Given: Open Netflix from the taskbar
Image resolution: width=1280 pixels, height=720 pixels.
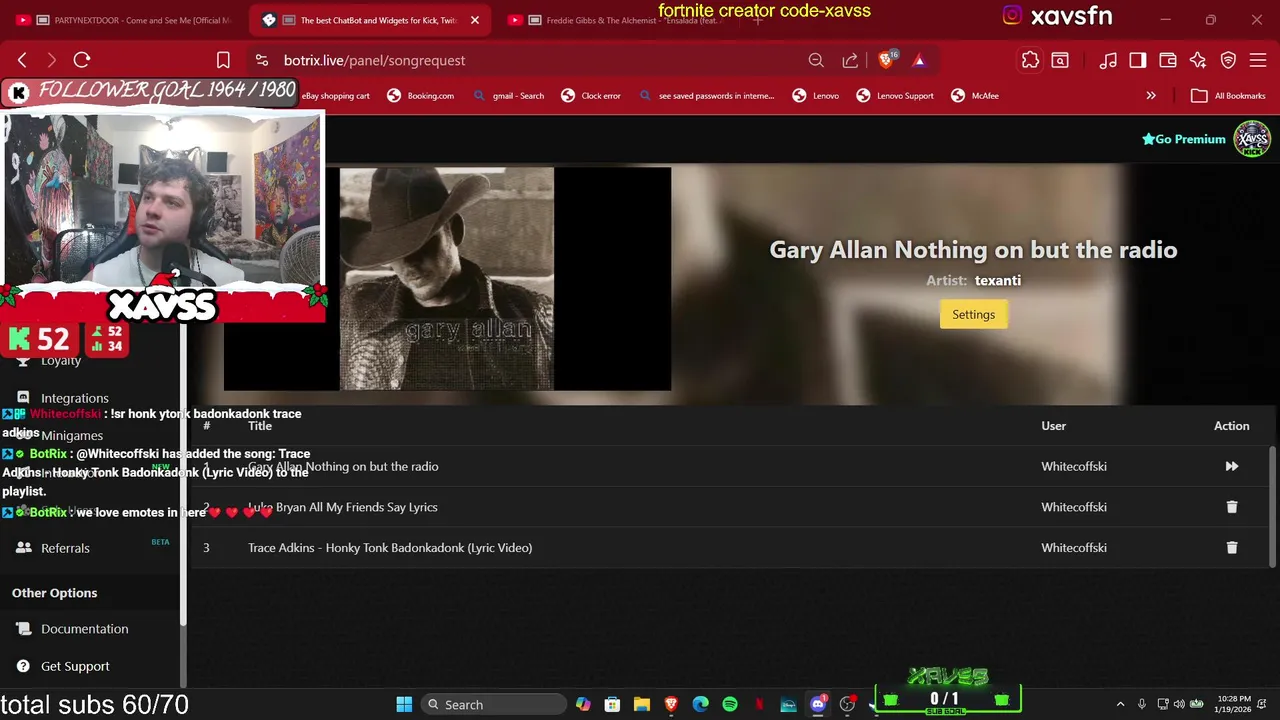Looking at the screenshot, I should [759, 705].
